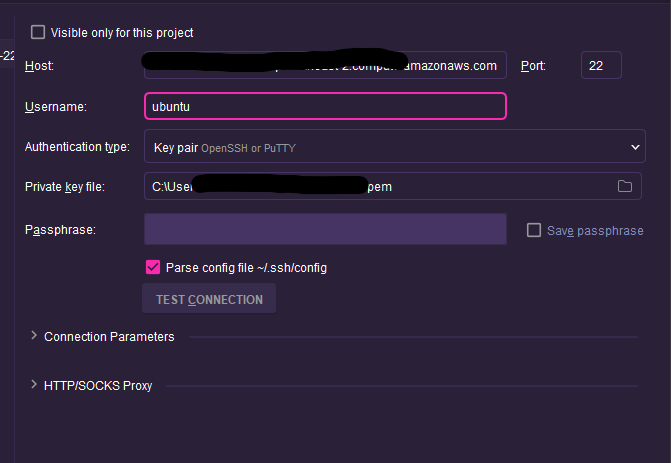Image resolution: width=671 pixels, height=463 pixels.
Task: Enable the Save passphrase checkbox
Action: click(534, 230)
